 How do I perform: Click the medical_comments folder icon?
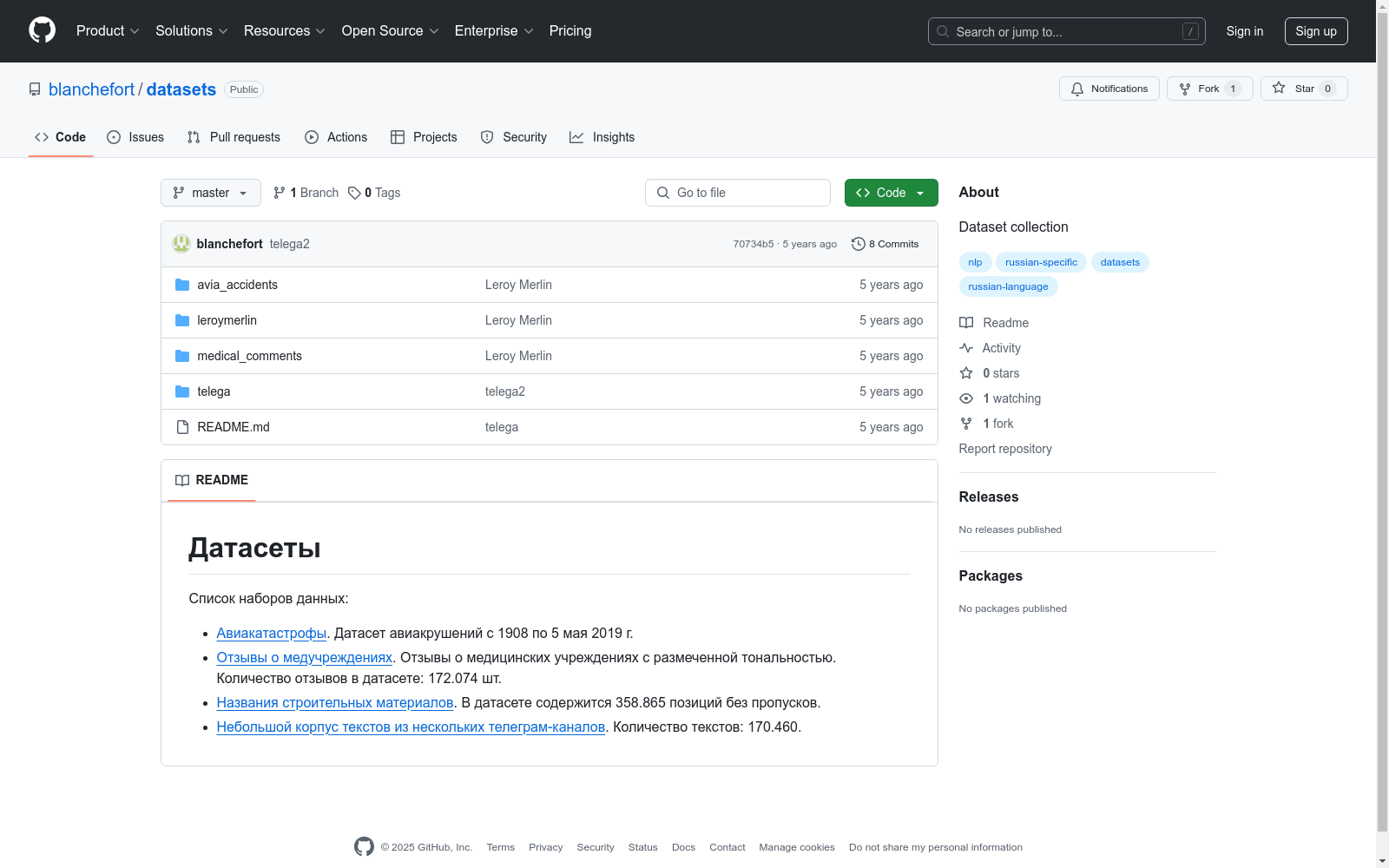[182, 356]
